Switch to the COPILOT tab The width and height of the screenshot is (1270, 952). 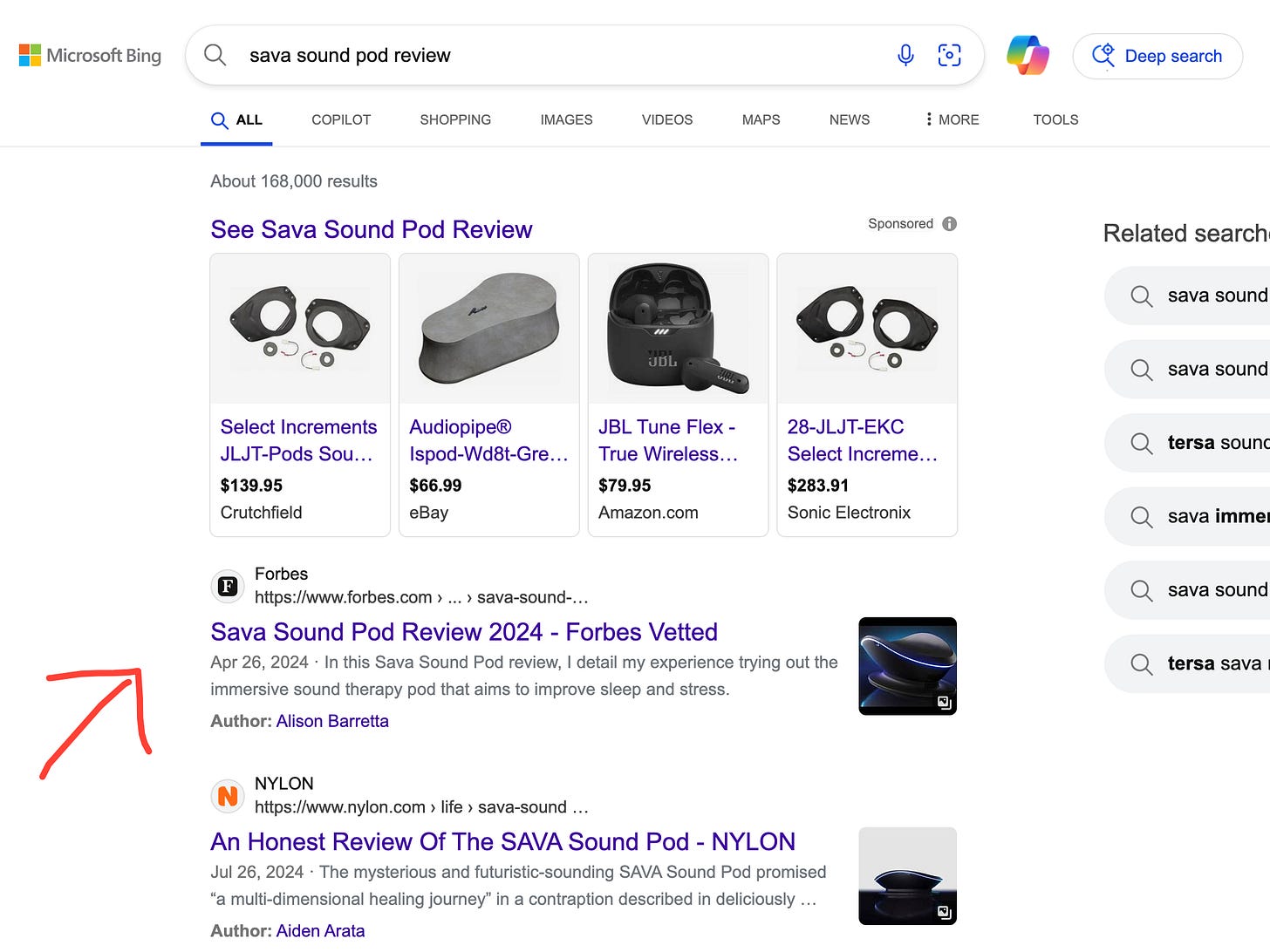coord(341,120)
